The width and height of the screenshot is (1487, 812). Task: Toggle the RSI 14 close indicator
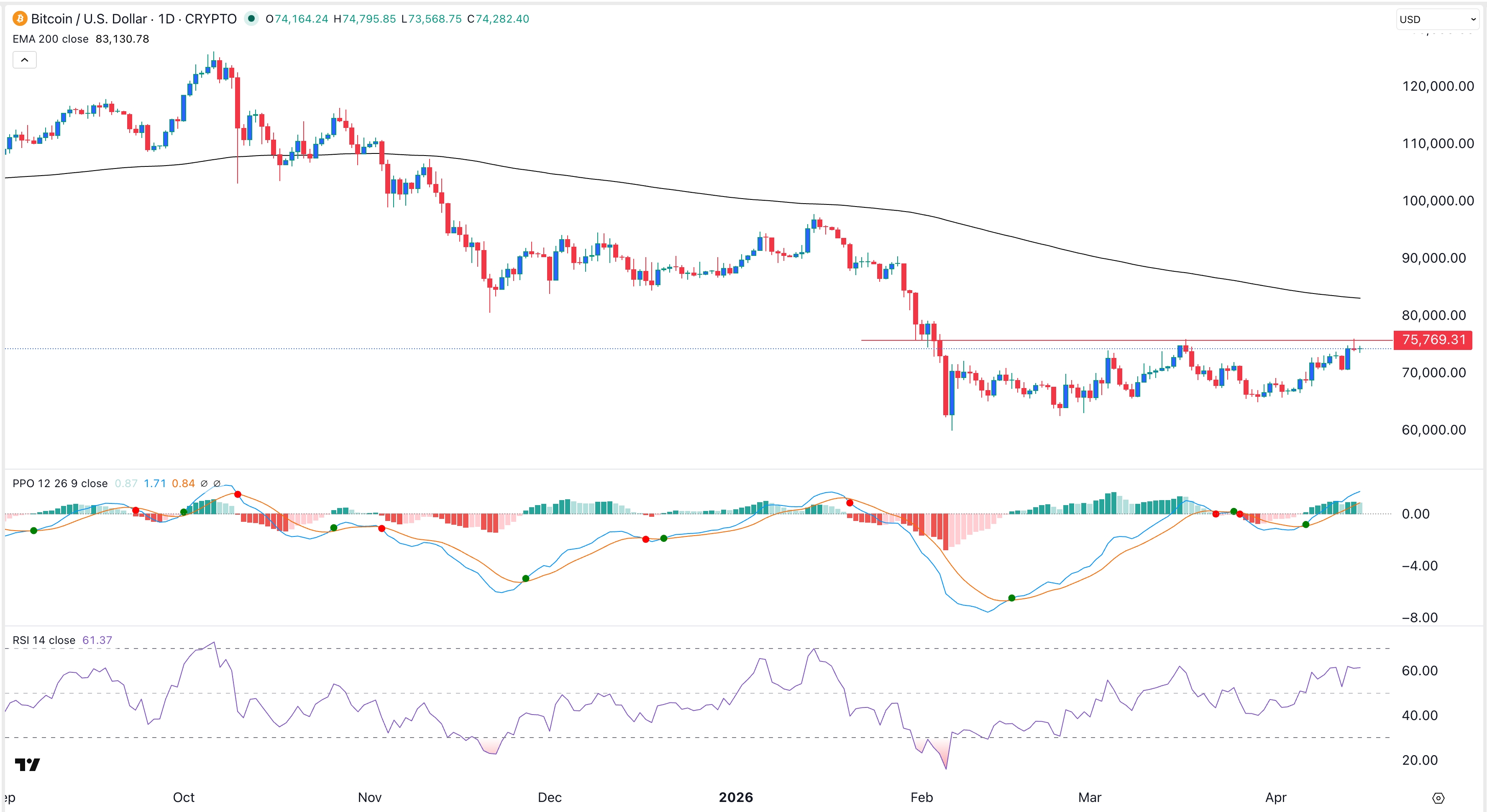[44, 640]
